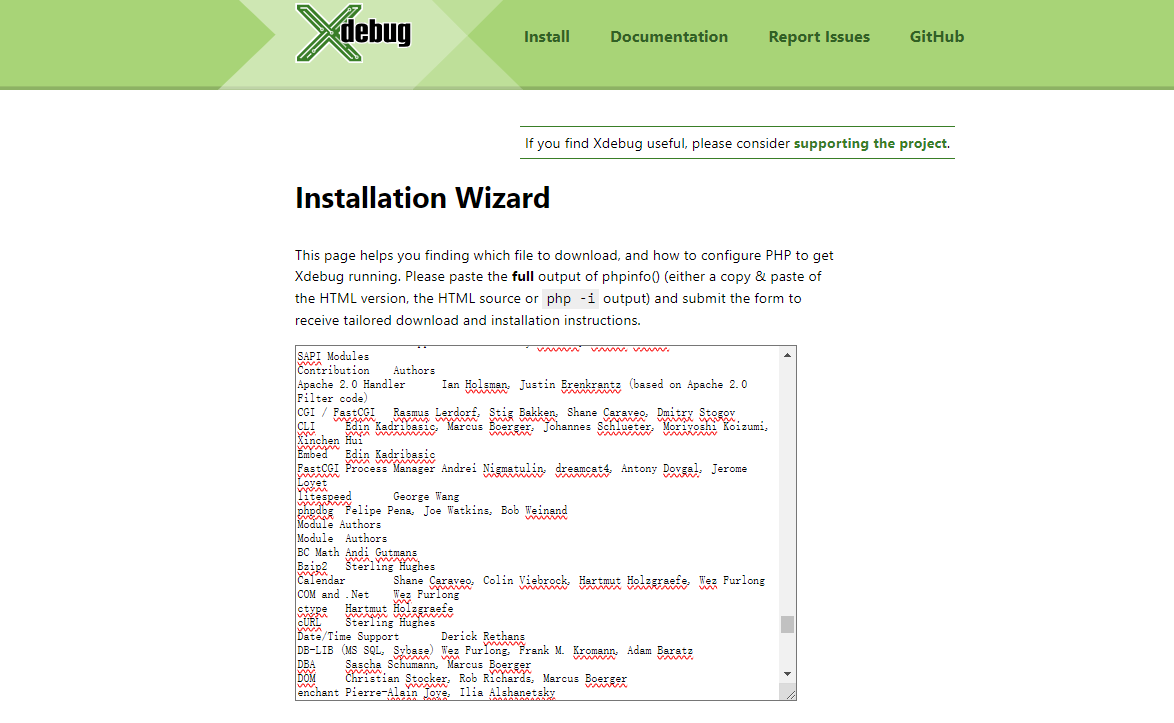The image size is (1174, 723).
Task: Go to Report Issues
Action: point(819,37)
